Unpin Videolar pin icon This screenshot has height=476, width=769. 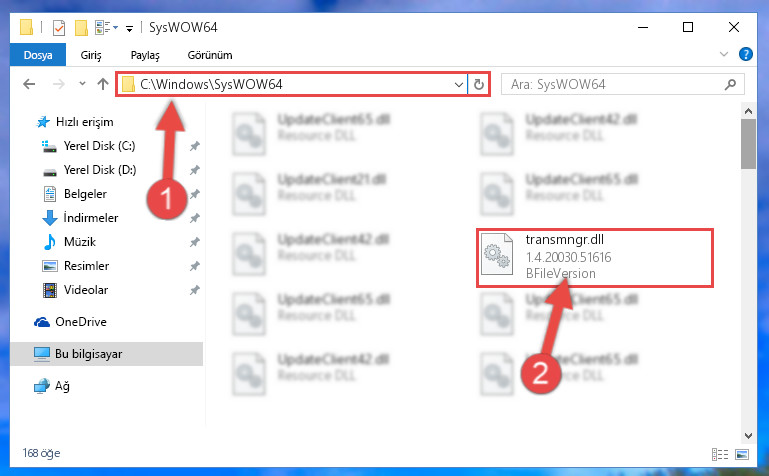[x=195, y=290]
